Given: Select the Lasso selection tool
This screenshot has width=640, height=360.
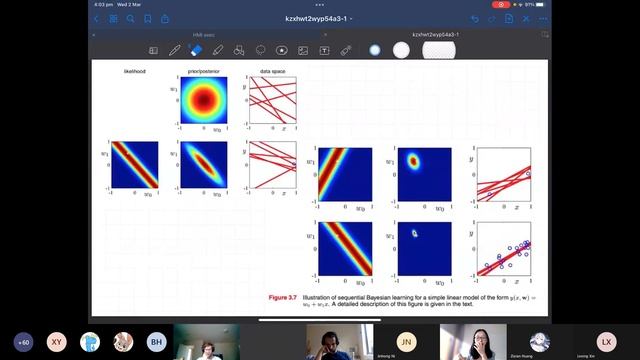Looking at the screenshot, I should [260, 50].
